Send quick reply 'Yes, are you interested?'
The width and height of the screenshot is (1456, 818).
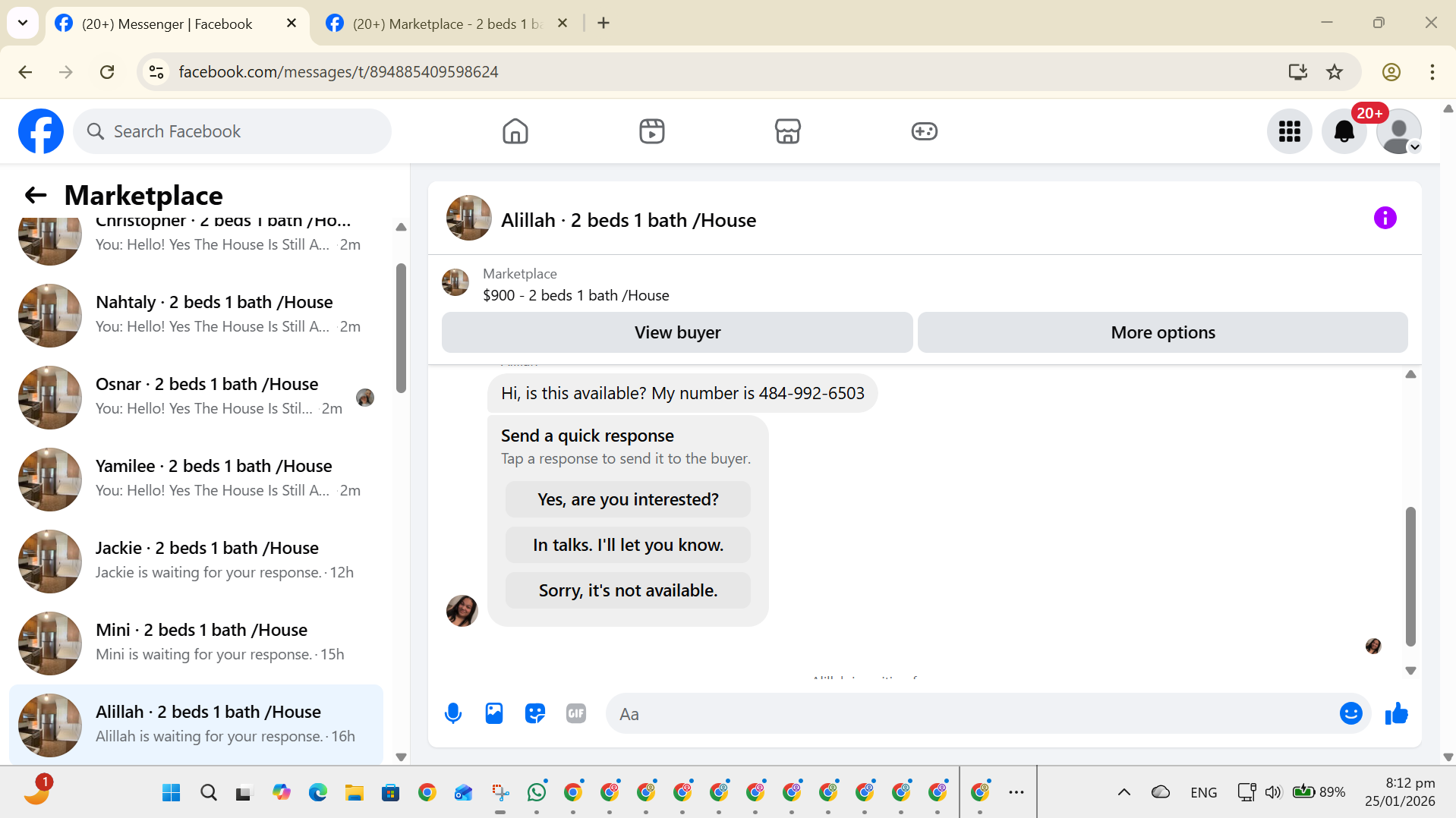[x=628, y=499]
